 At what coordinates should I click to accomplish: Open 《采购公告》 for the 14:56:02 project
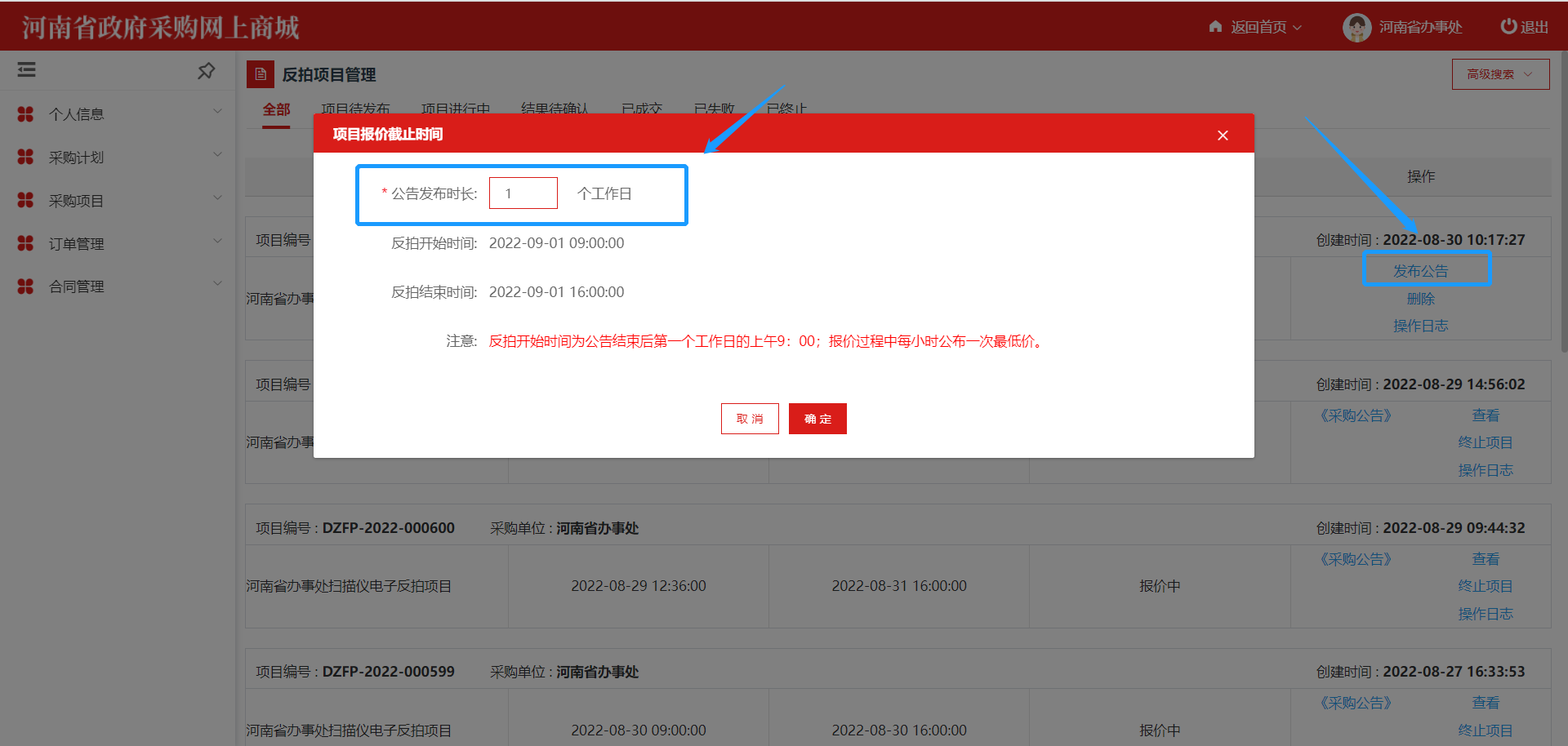[x=1356, y=415]
